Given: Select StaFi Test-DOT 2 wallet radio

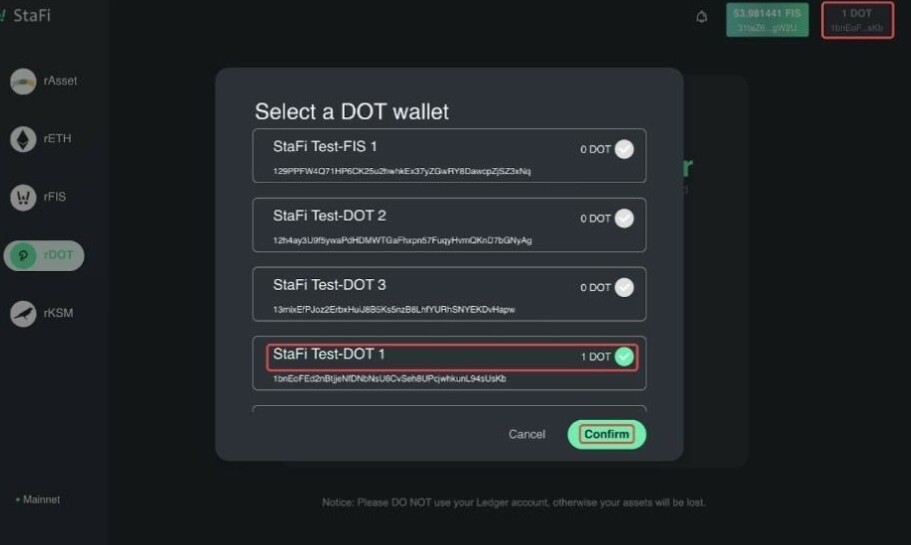Looking at the screenshot, I should coord(624,218).
